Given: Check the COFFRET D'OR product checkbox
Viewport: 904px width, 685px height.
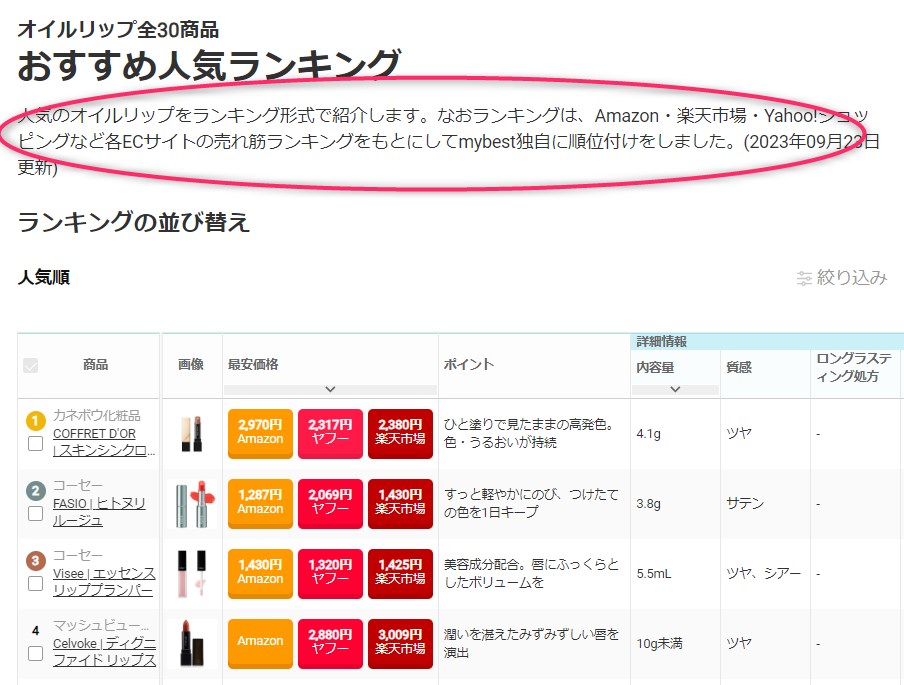Looking at the screenshot, I should (x=36, y=443).
